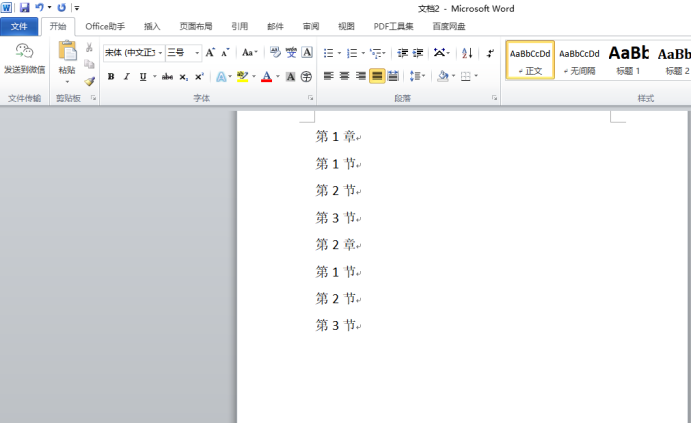The image size is (692, 423).
Task: Click the Cut scissors icon
Action: [x=90, y=48]
